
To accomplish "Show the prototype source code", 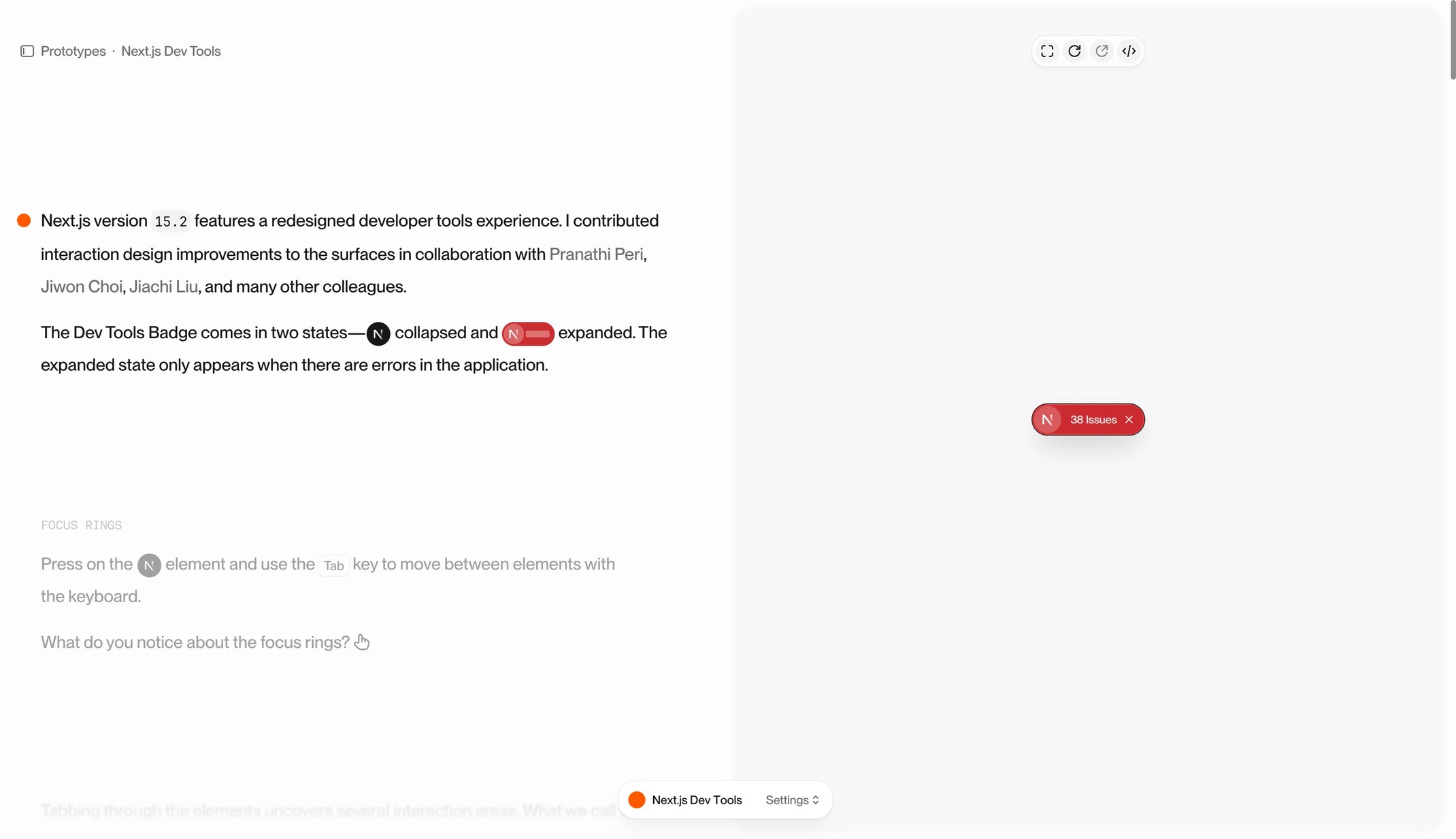I will click(1129, 51).
